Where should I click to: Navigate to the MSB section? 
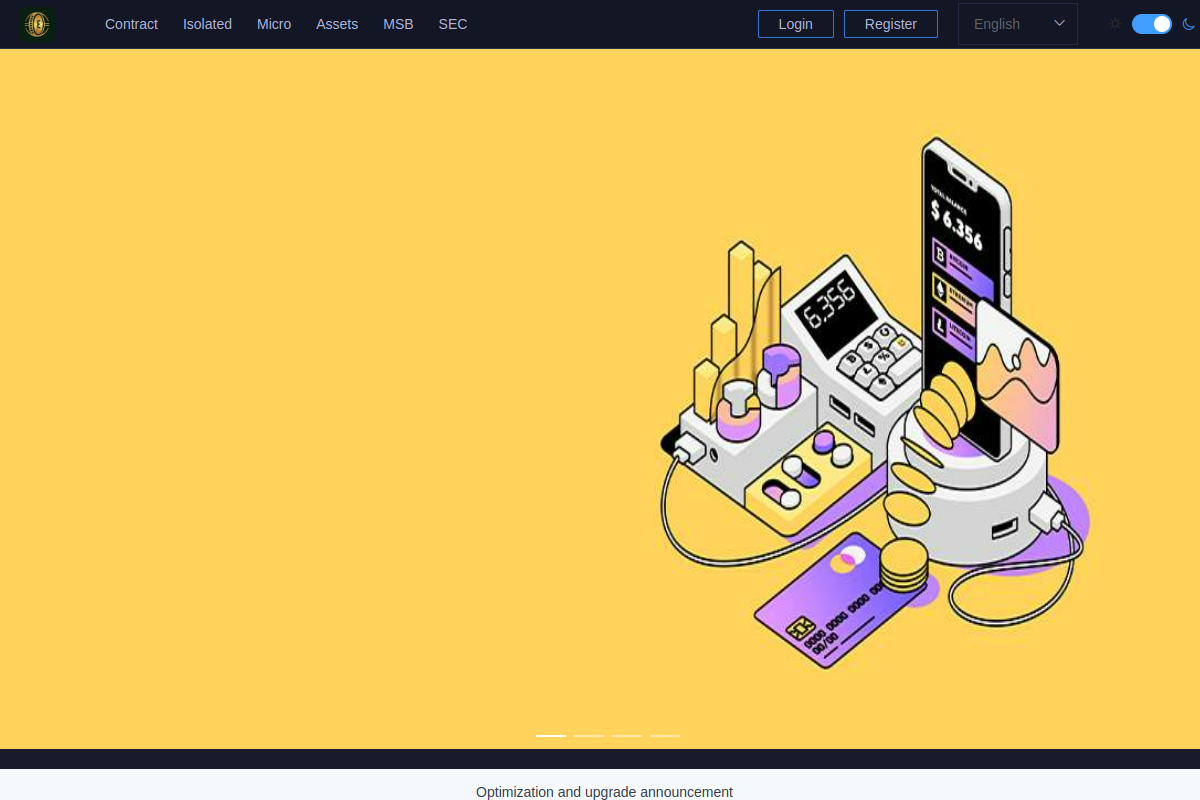(x=398, y=24)
